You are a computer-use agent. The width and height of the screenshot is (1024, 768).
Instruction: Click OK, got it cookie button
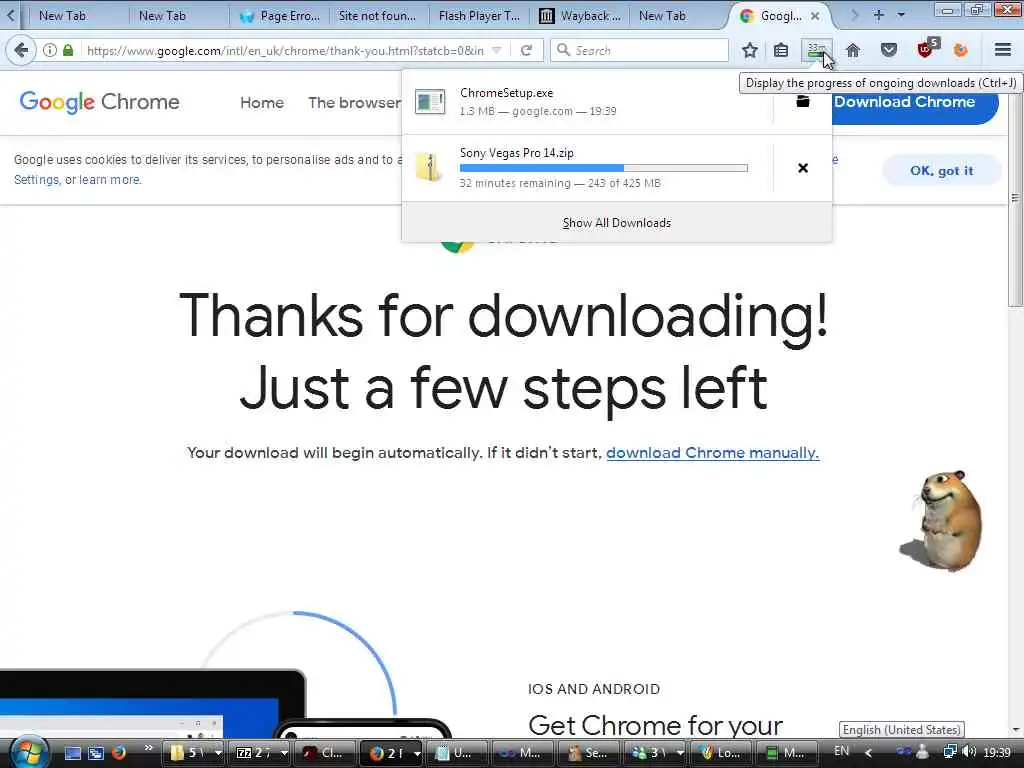coord(941,170)
